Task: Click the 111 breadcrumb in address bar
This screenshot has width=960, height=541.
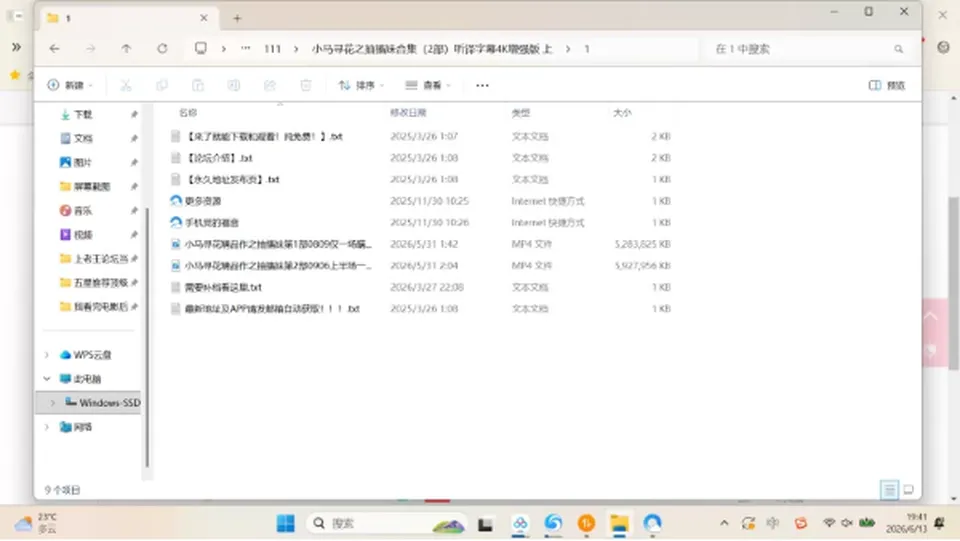Action: pos(272,49)
